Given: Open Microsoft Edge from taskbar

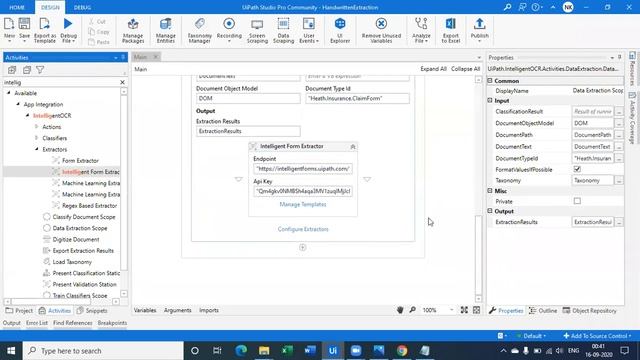Looking at the screenshot, I should pyautogui.click(x=241, y=351).
